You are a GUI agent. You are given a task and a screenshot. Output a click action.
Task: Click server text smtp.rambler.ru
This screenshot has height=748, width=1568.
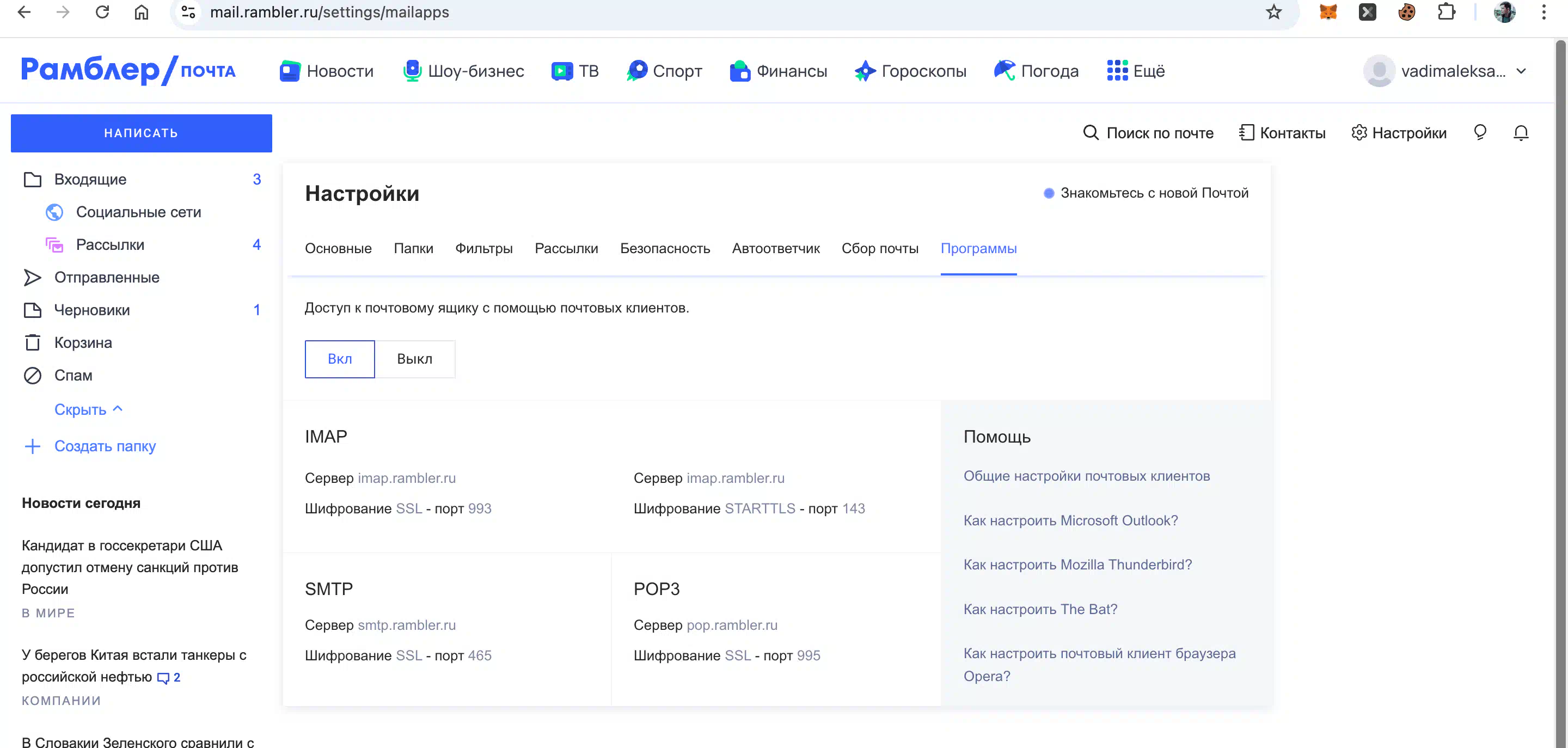407,625
